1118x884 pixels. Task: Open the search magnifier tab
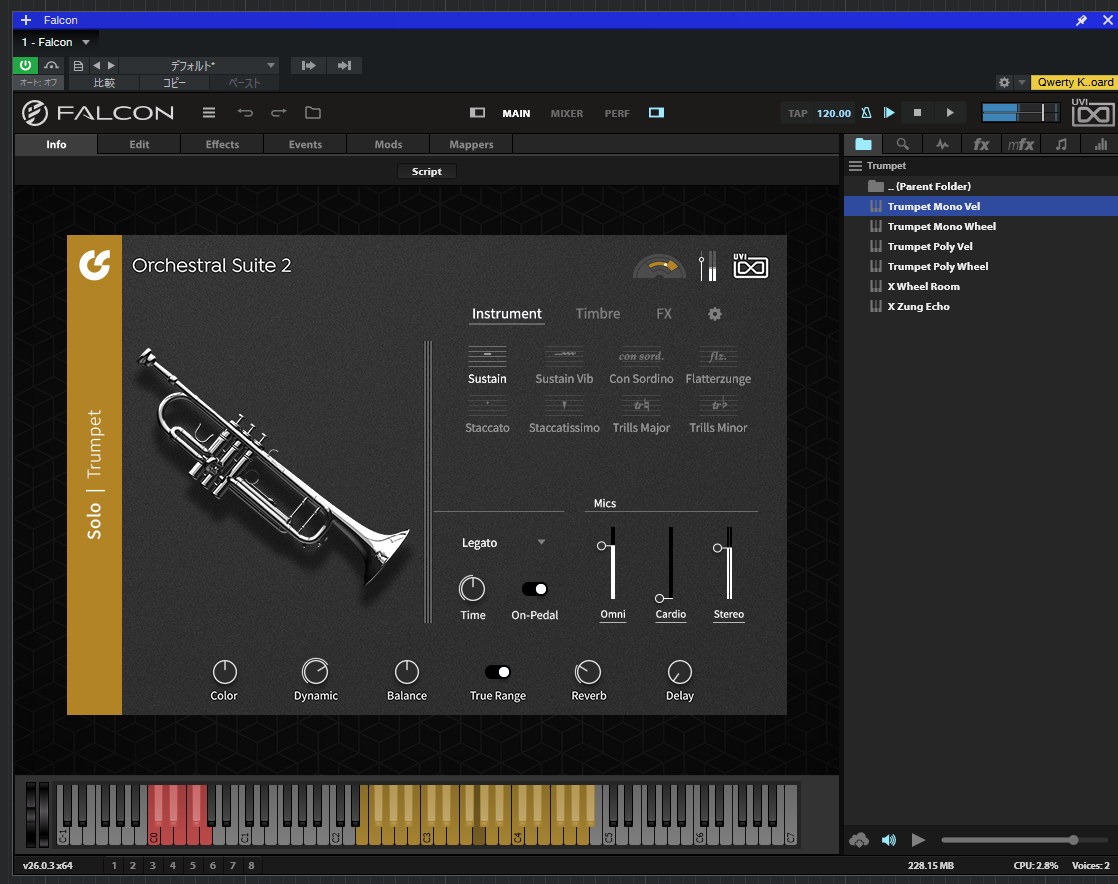tap(903, 144)
